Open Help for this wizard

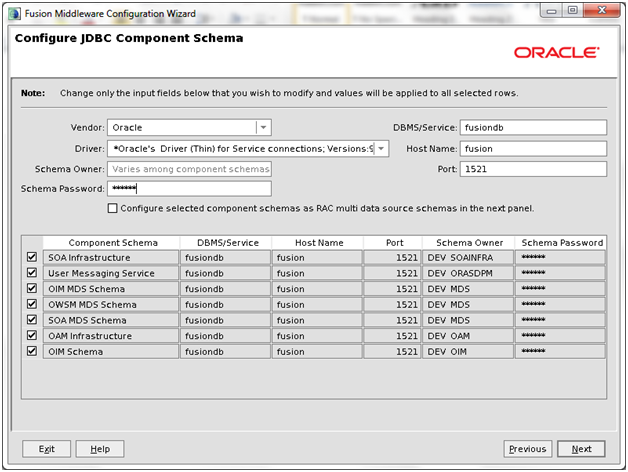(x=100, y=449)
